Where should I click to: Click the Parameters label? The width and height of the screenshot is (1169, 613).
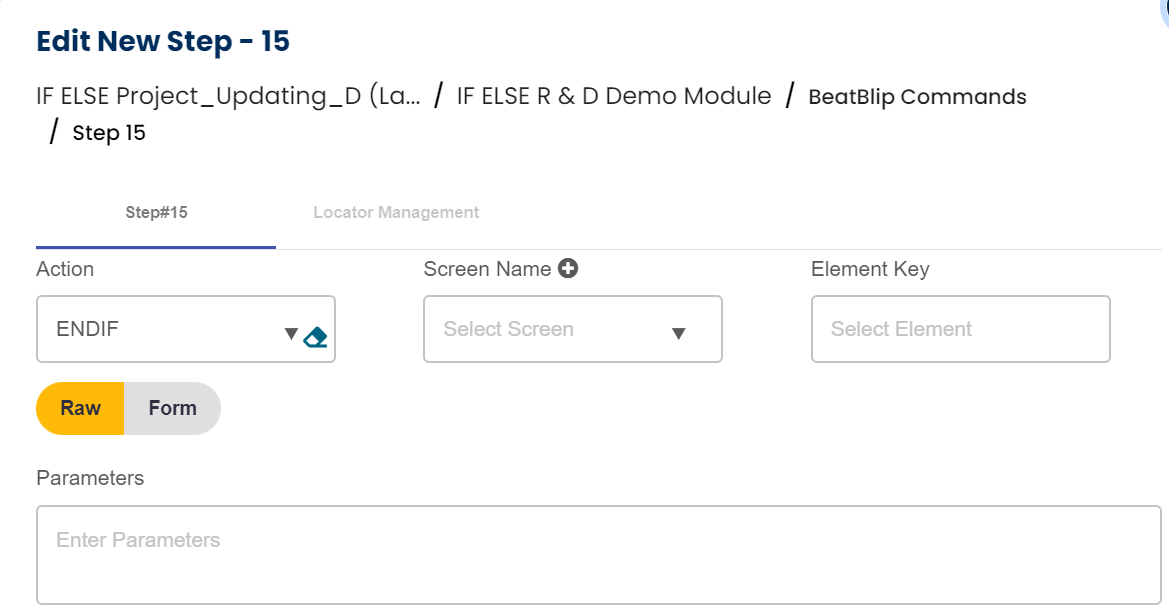tap(90, 478)
